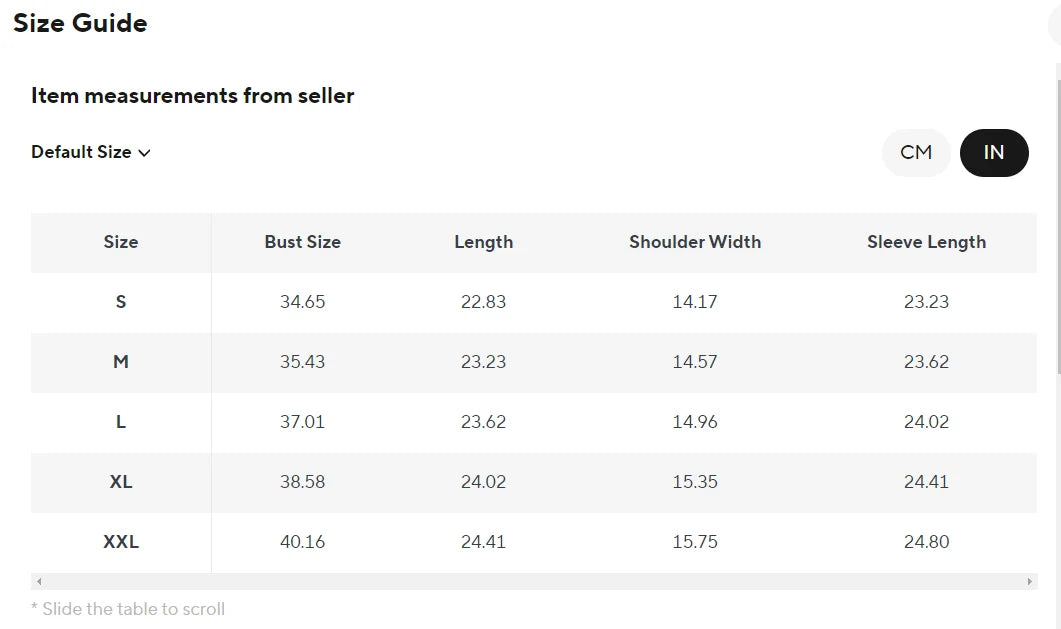The height and width of the screenshot is (629, 1061).
Task: Click the Size Guide heading
Action: tap(80, 23)
